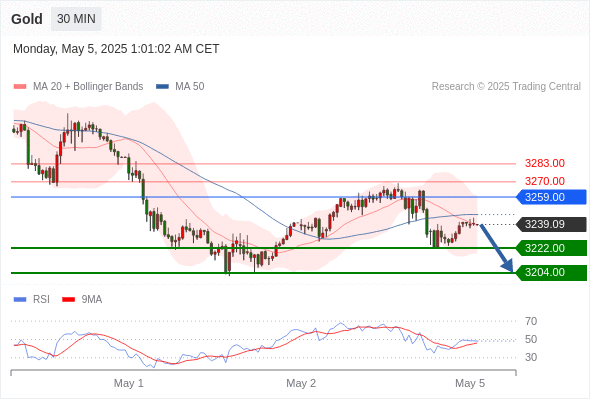Click the MA 20 + Bollinger Bands legend swatch

(20, 87)
